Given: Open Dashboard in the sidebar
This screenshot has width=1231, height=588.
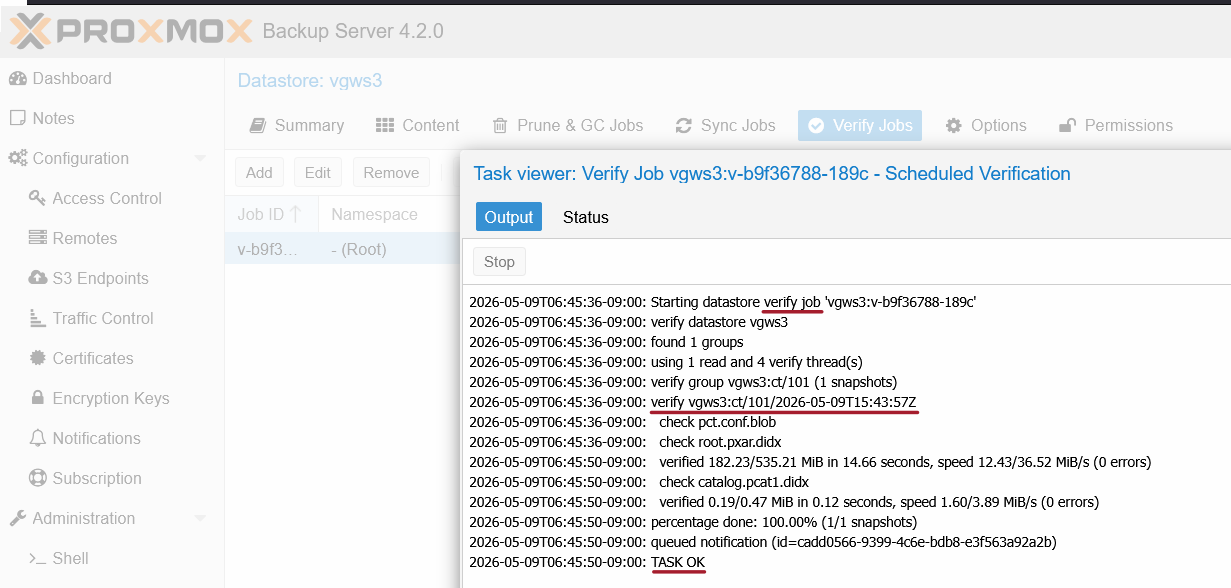Looking at the screenshot, I should (x=72, y=78).
